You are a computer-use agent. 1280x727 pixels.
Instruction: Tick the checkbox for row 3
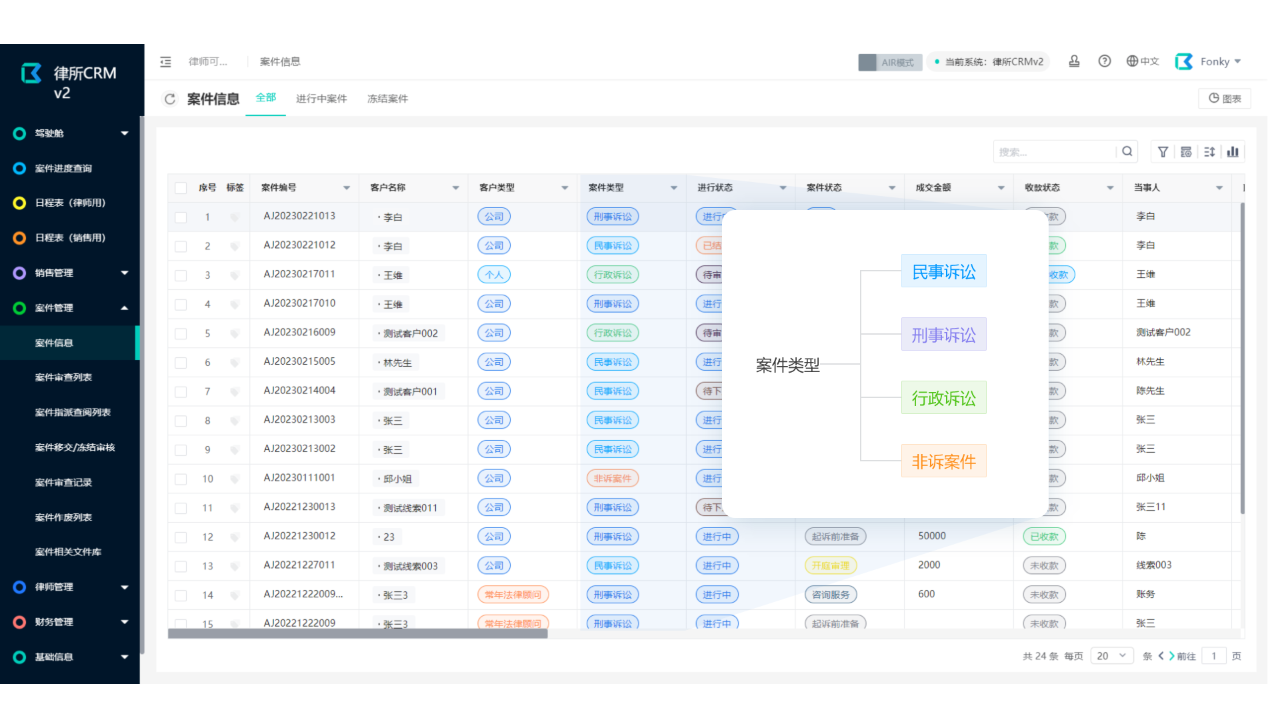point(181,275)
